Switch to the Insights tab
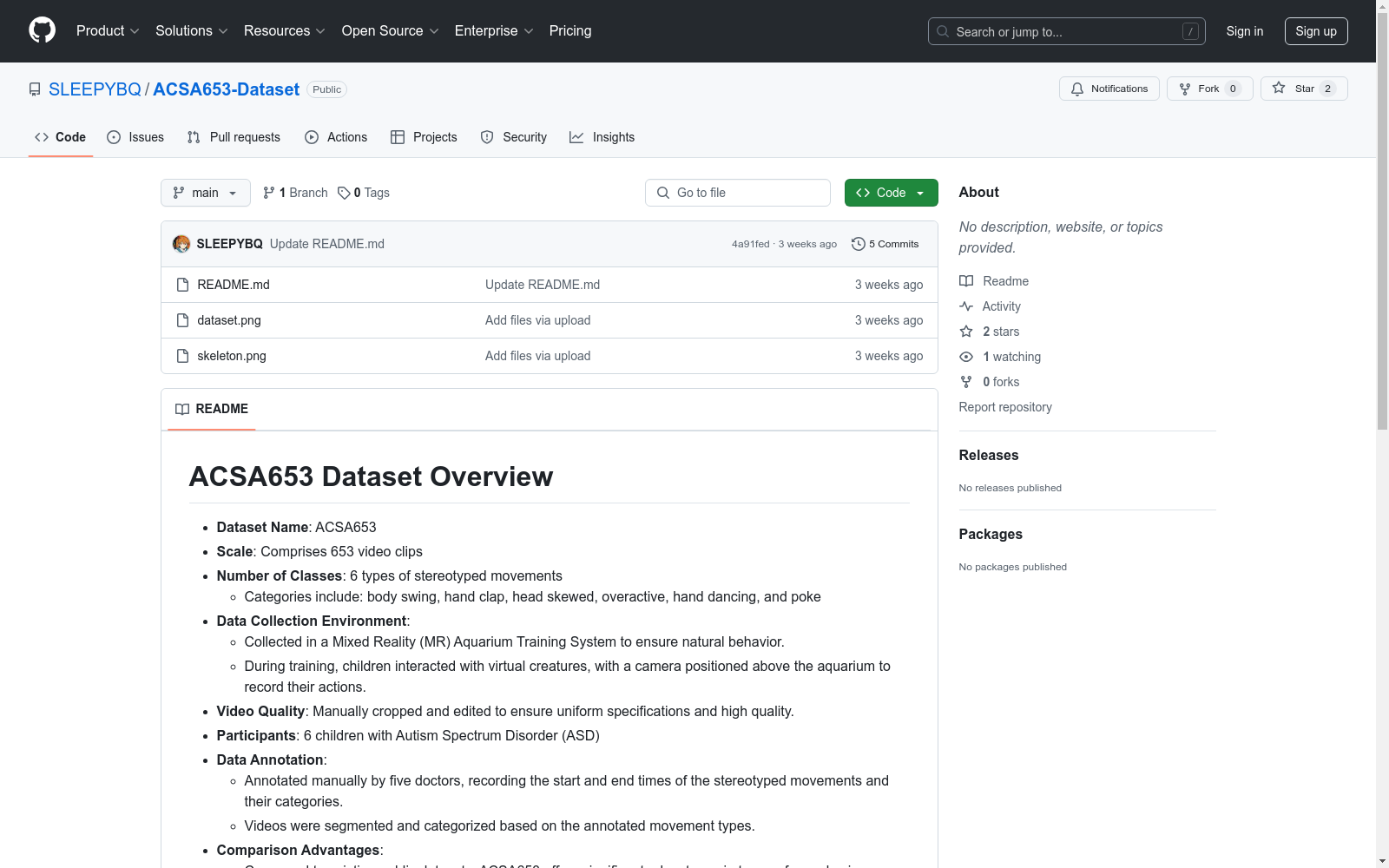The width and height of the screenshot is (1389, 868). point(602,137)
